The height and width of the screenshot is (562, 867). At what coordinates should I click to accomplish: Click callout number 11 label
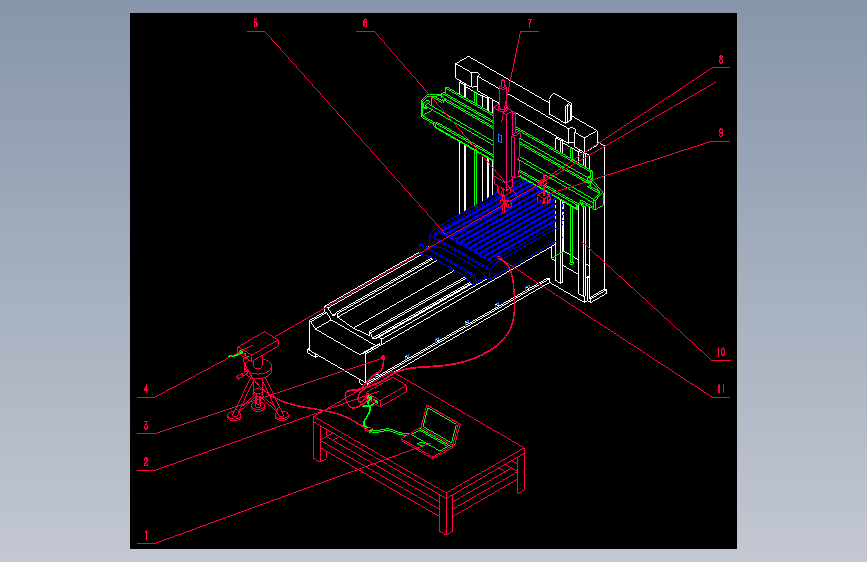pyautogui.click(x=721, y=389)
